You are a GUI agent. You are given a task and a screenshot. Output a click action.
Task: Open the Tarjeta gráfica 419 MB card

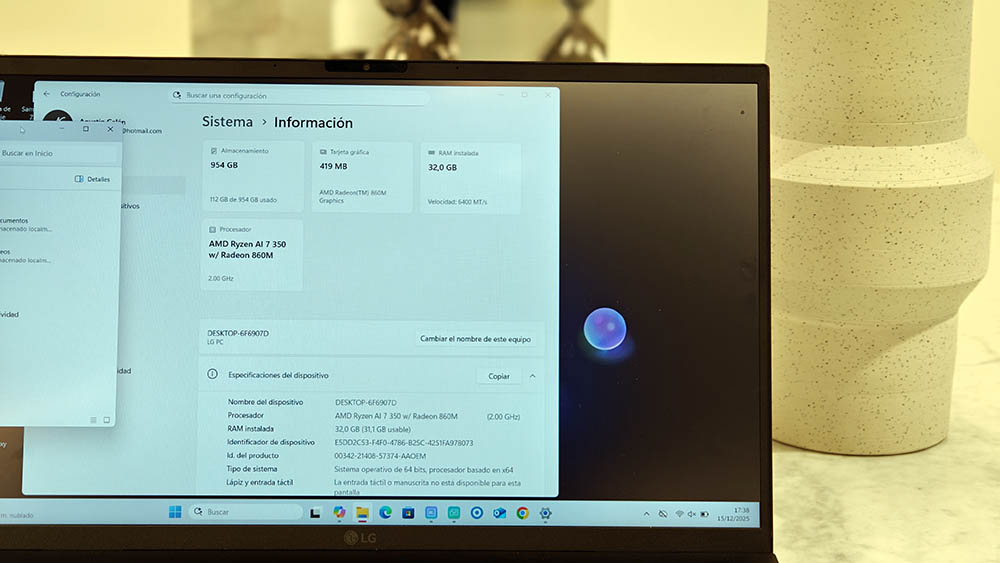(x=362, y=177)
